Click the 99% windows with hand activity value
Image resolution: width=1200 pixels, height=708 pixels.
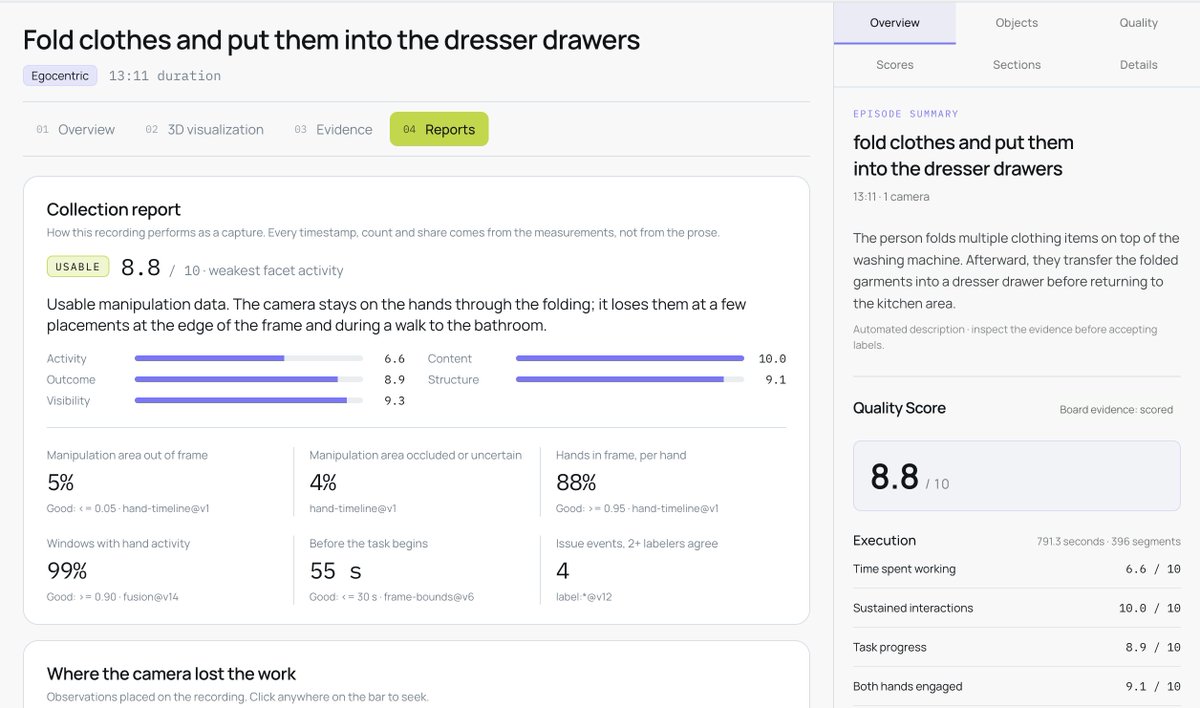coord(67,571)
